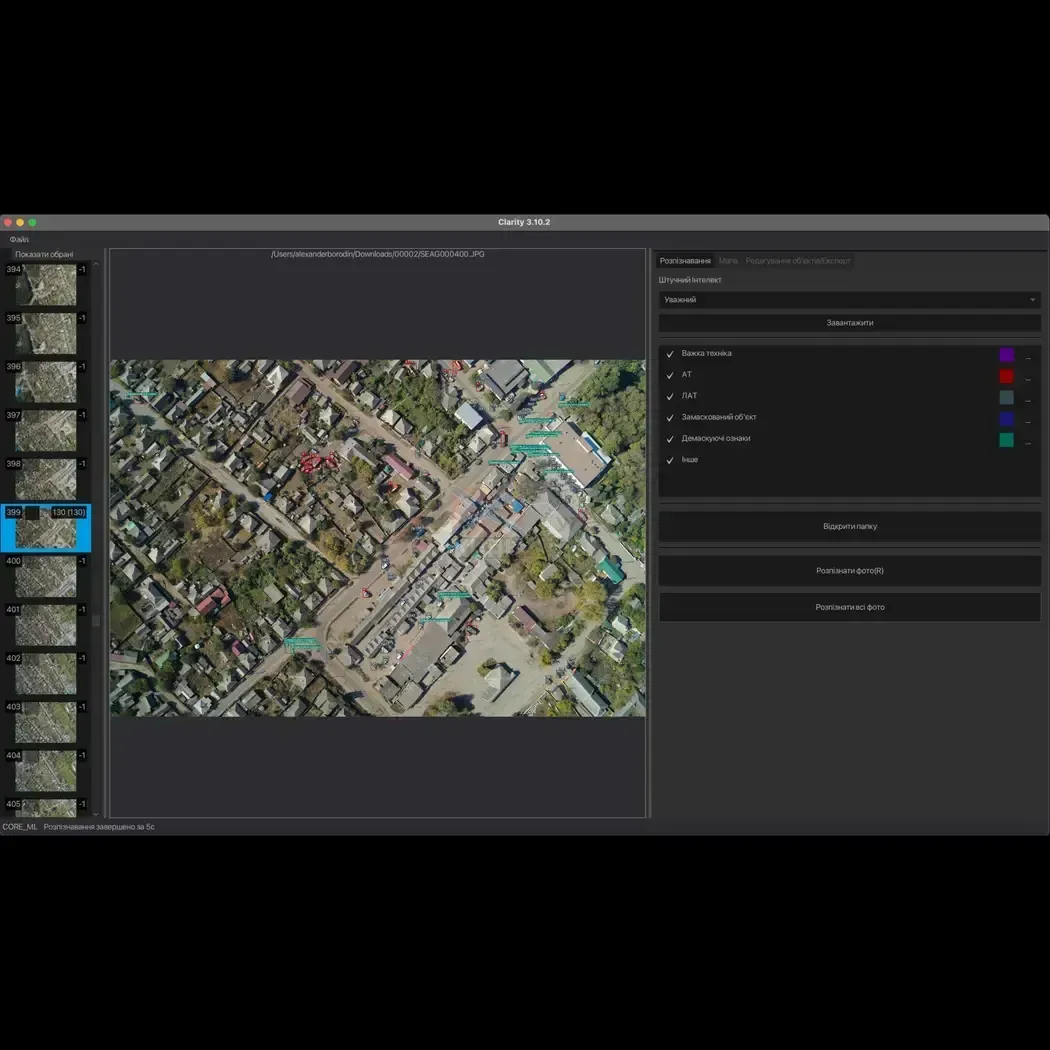Click the Розпізнати фото(R) button

coord(850,571)
